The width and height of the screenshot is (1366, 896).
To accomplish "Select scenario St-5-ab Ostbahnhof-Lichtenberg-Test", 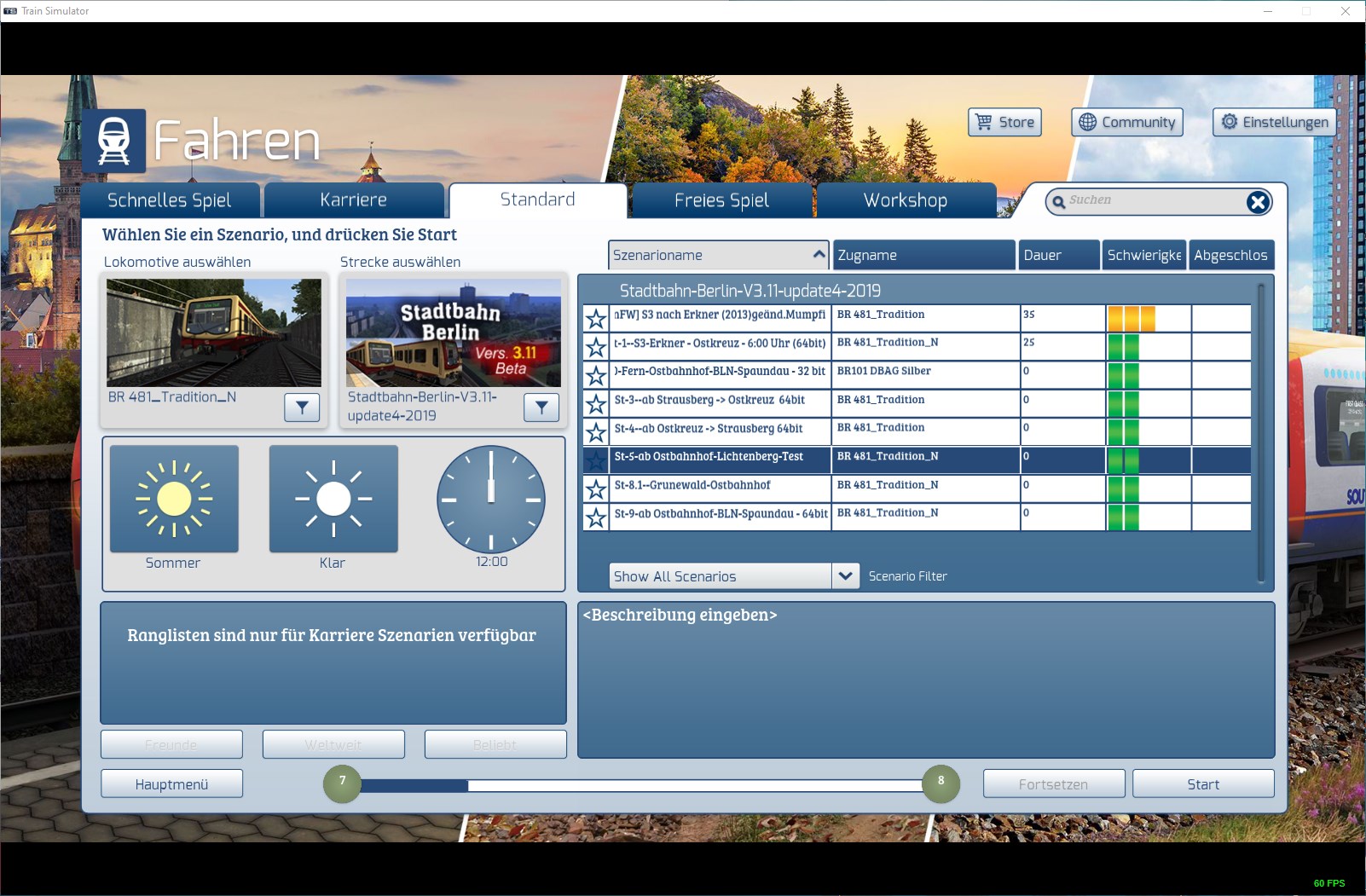I will click(x=721, y=460).
